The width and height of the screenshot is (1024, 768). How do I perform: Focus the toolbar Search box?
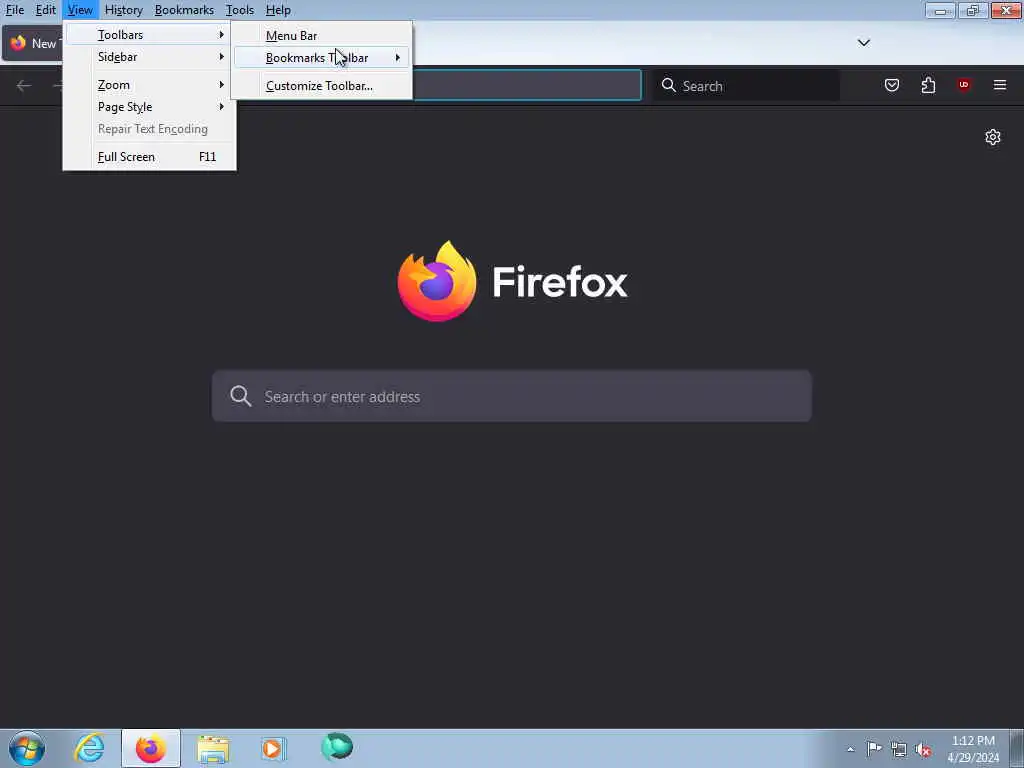tap(746, 86)
